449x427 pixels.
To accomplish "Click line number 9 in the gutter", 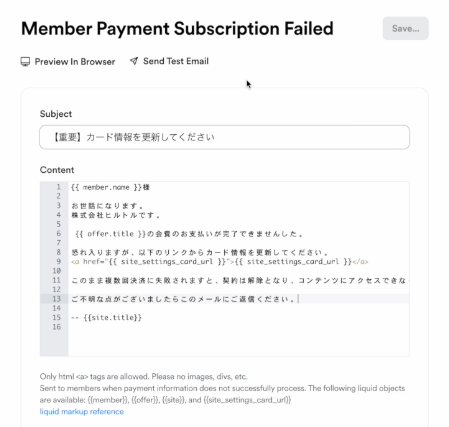I will 58,261.
